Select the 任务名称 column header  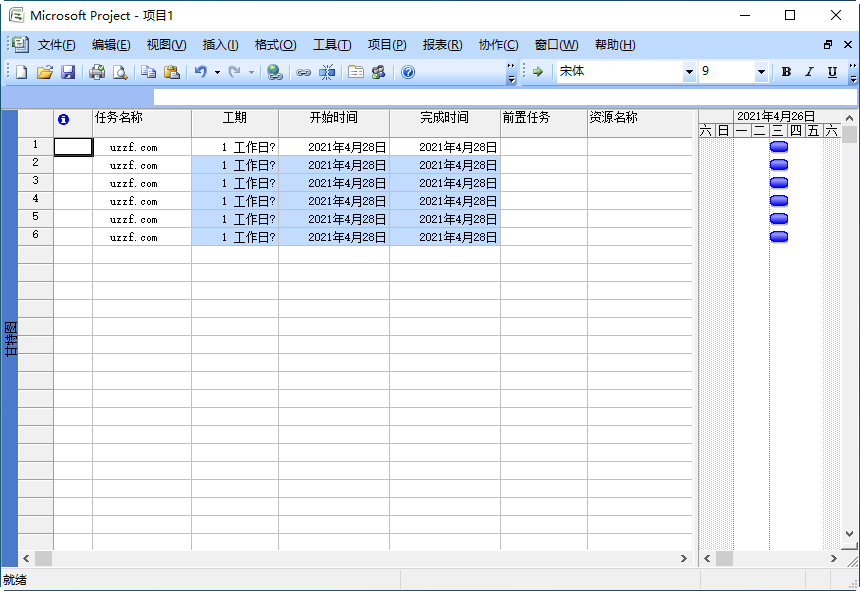142,123
